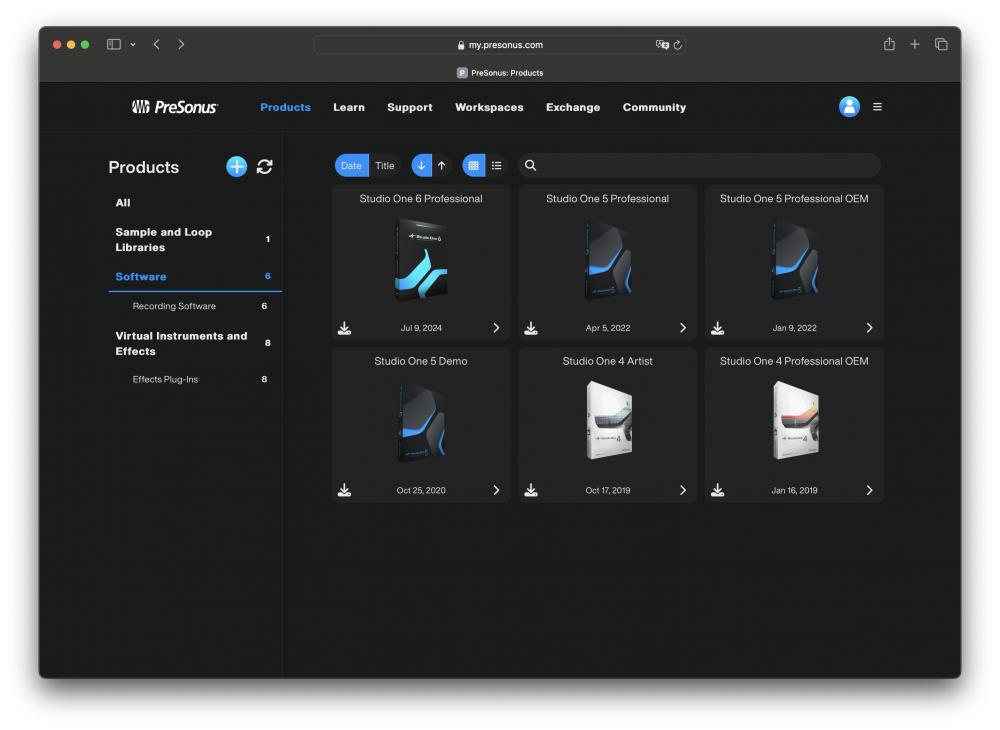
Task: Click the refresh products icon
Action: coord(264,167)
